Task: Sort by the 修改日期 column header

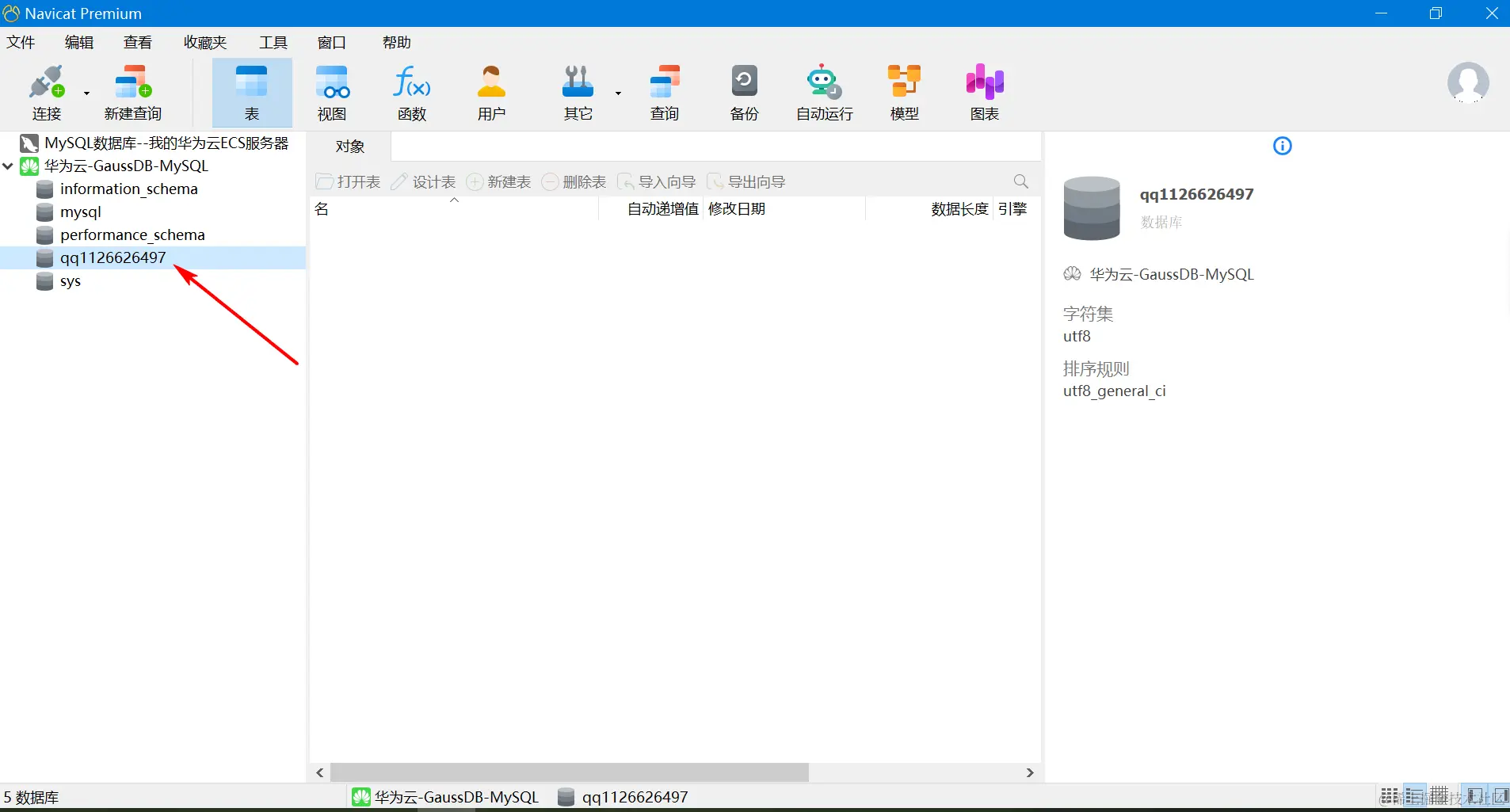Action: pyautogui.click(x=784, y=209)
